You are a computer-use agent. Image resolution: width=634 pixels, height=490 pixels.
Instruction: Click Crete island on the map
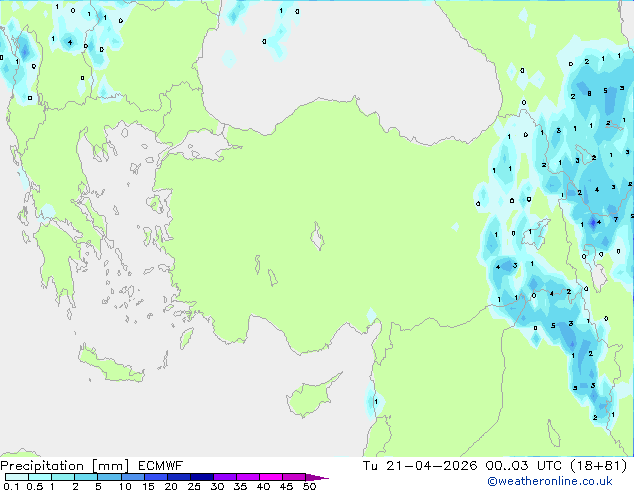[111, 365]
